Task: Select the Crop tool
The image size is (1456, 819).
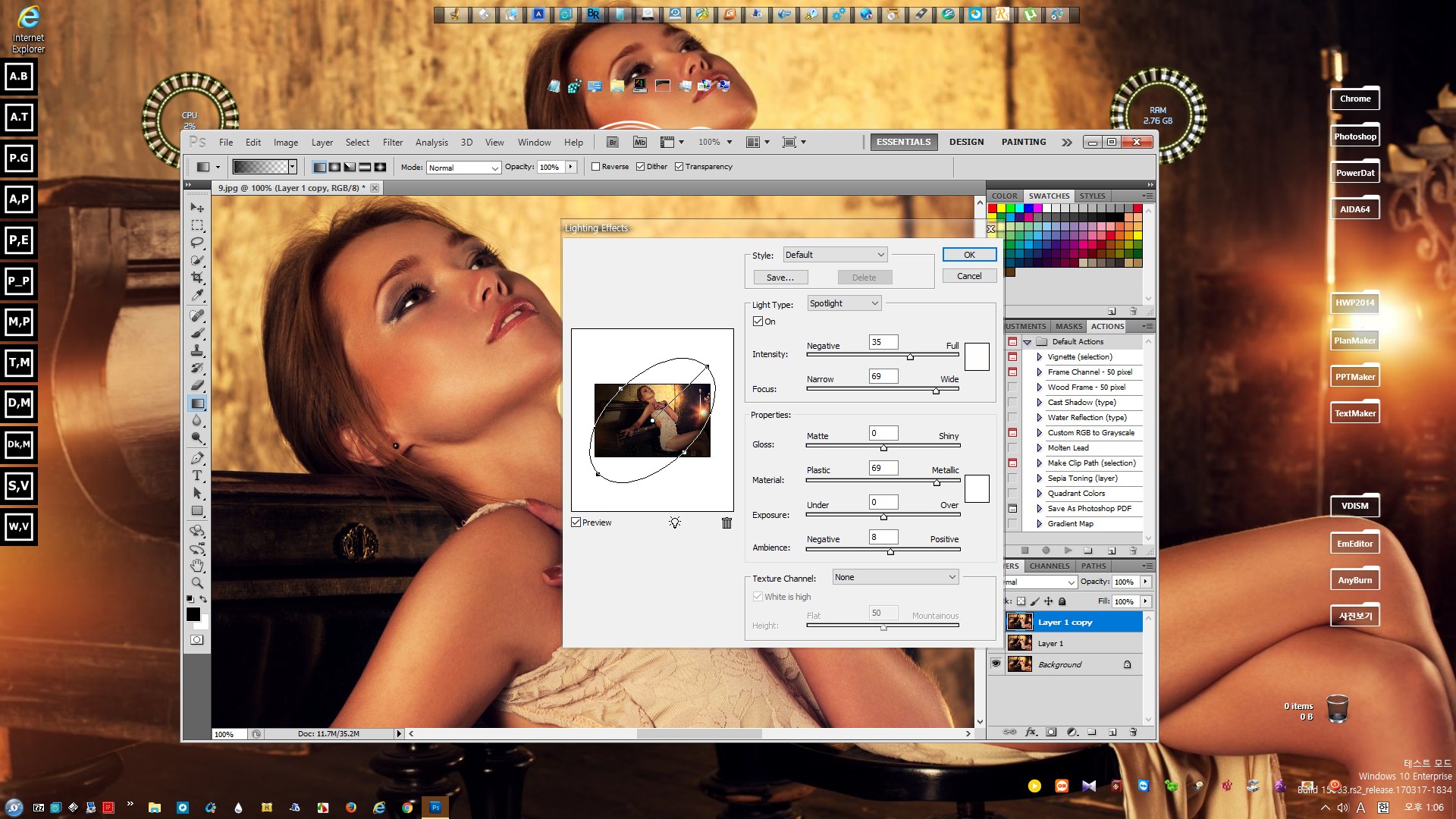Action: pyautogui.click(x=197, y=278)
